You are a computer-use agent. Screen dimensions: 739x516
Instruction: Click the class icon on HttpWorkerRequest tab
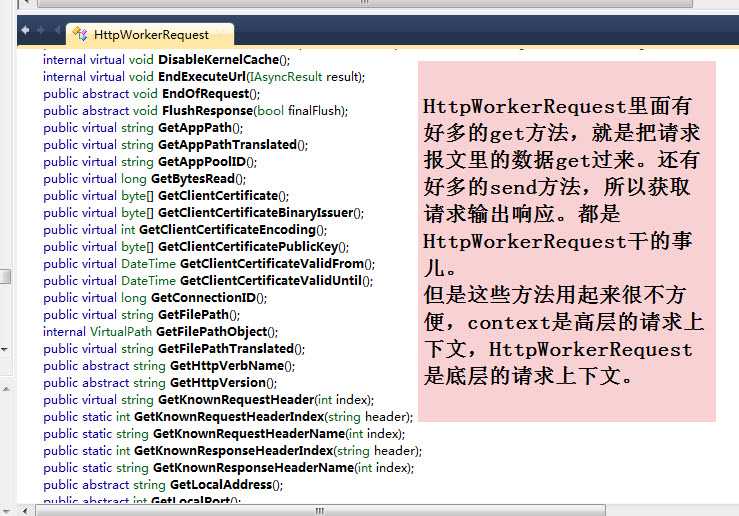(x=80, y=34)
